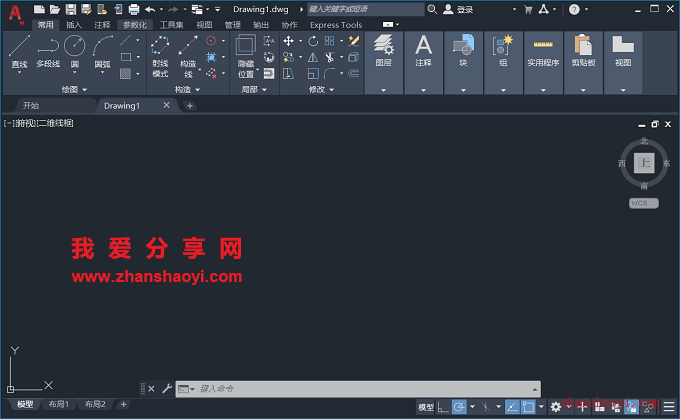Screen dimensions: 680x419
Task: Click the Copy tool in the Modify panel
Action: [288, 57]
